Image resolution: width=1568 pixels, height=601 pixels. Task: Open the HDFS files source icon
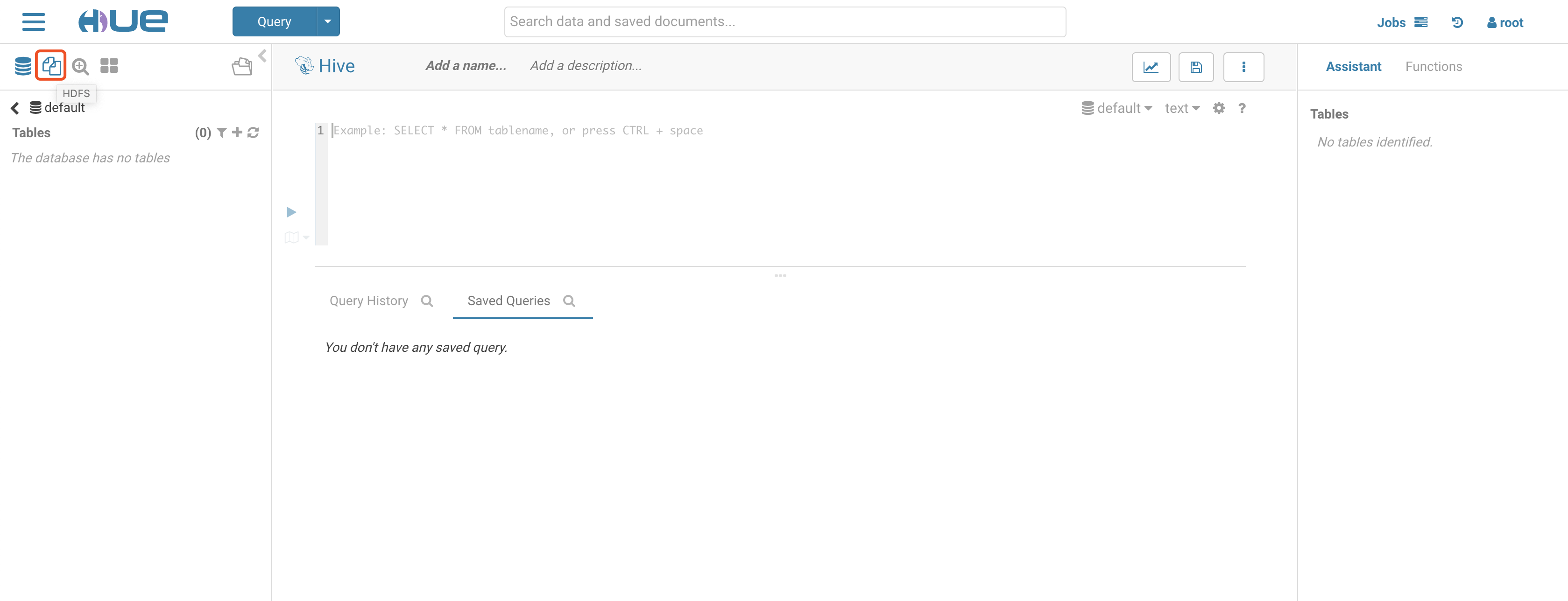click(51, 66)
